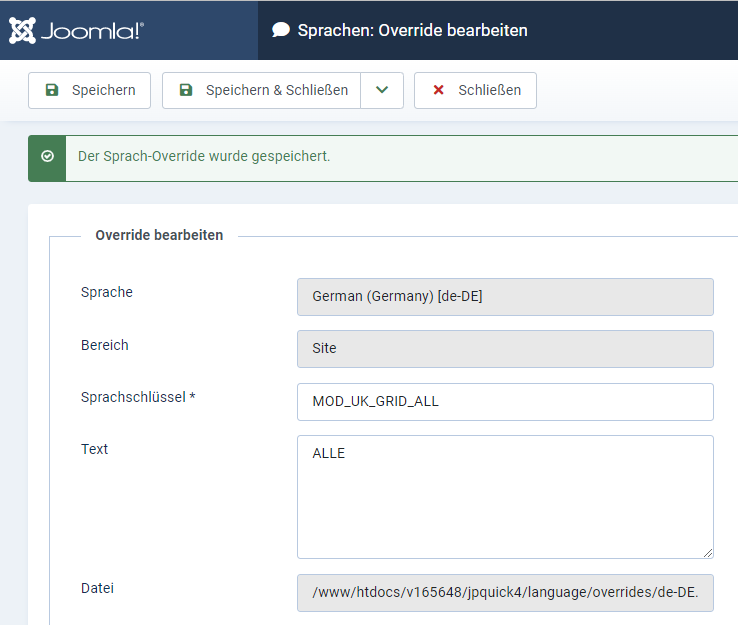Click the Override bearbeiten fieldset legend
The image size is (738, 625).
click(159, 235)
